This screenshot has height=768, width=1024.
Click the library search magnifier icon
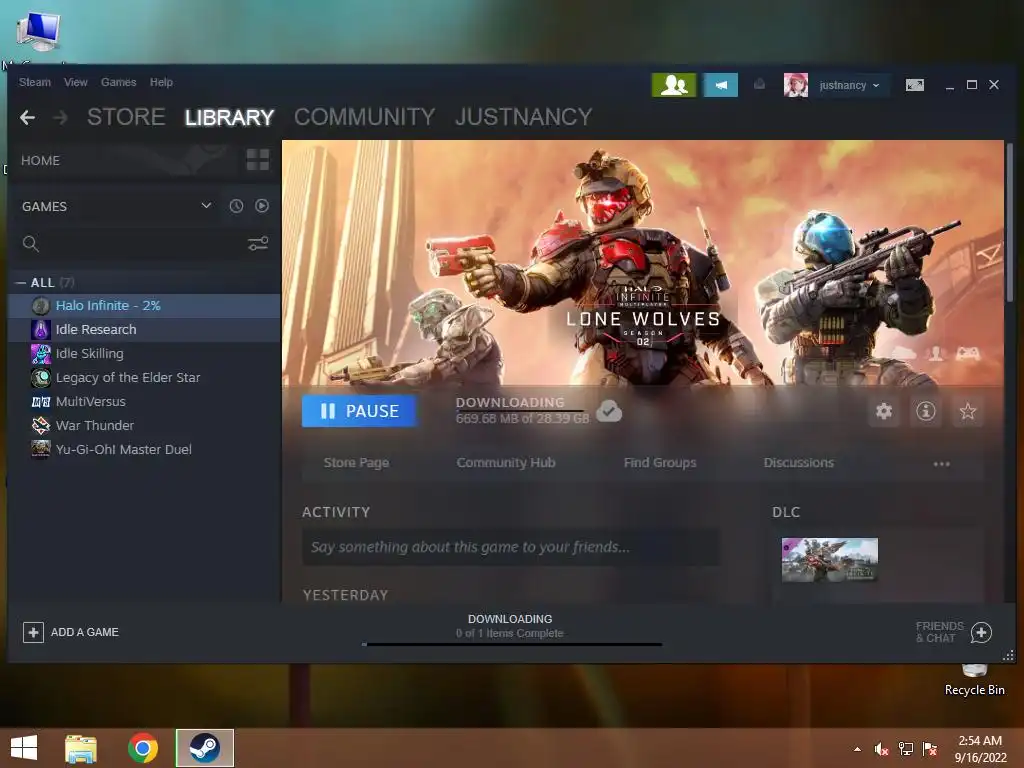pos(31,244)
